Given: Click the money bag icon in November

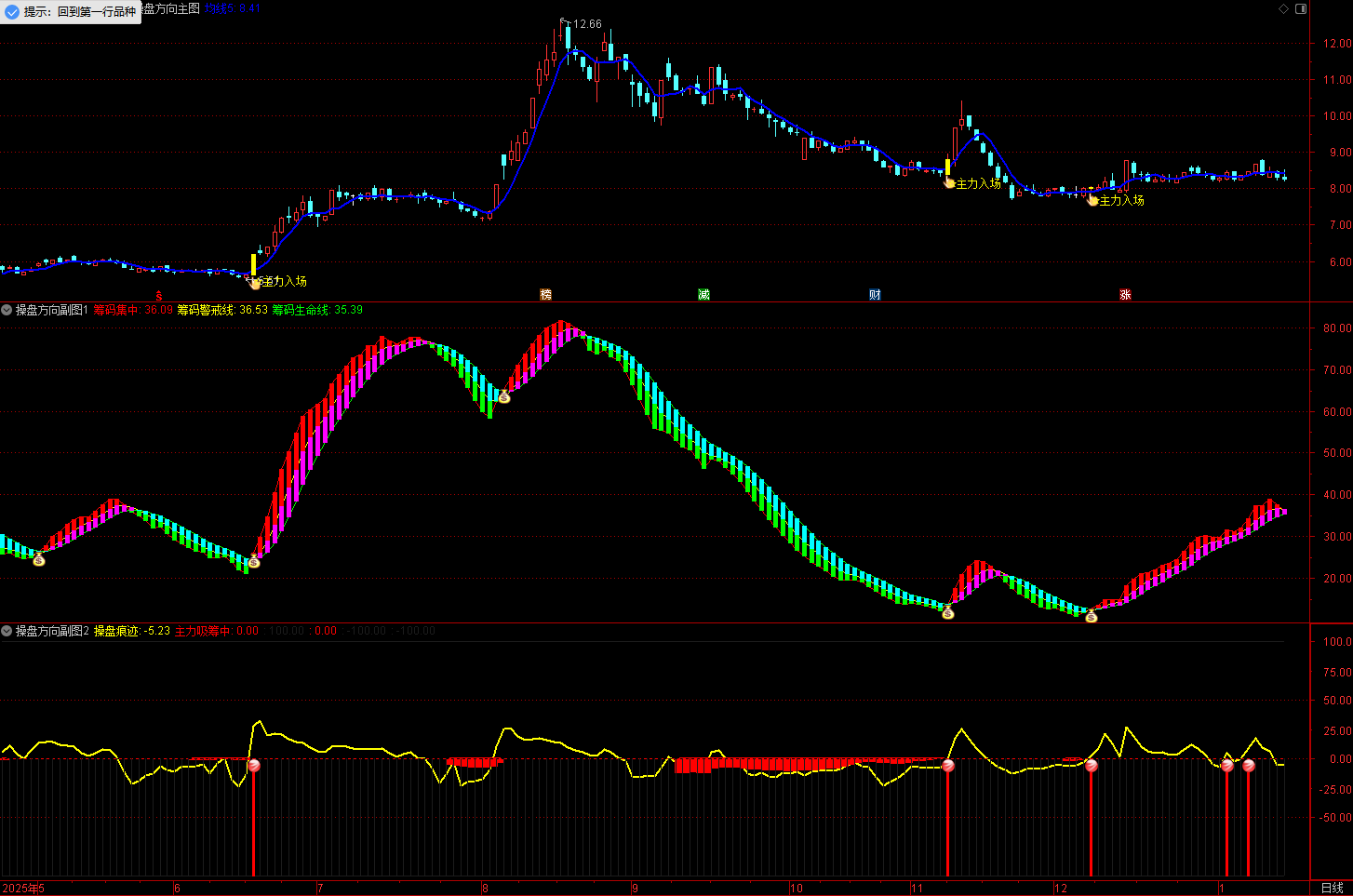Looking at the screenshot, I should click(947, 612).
